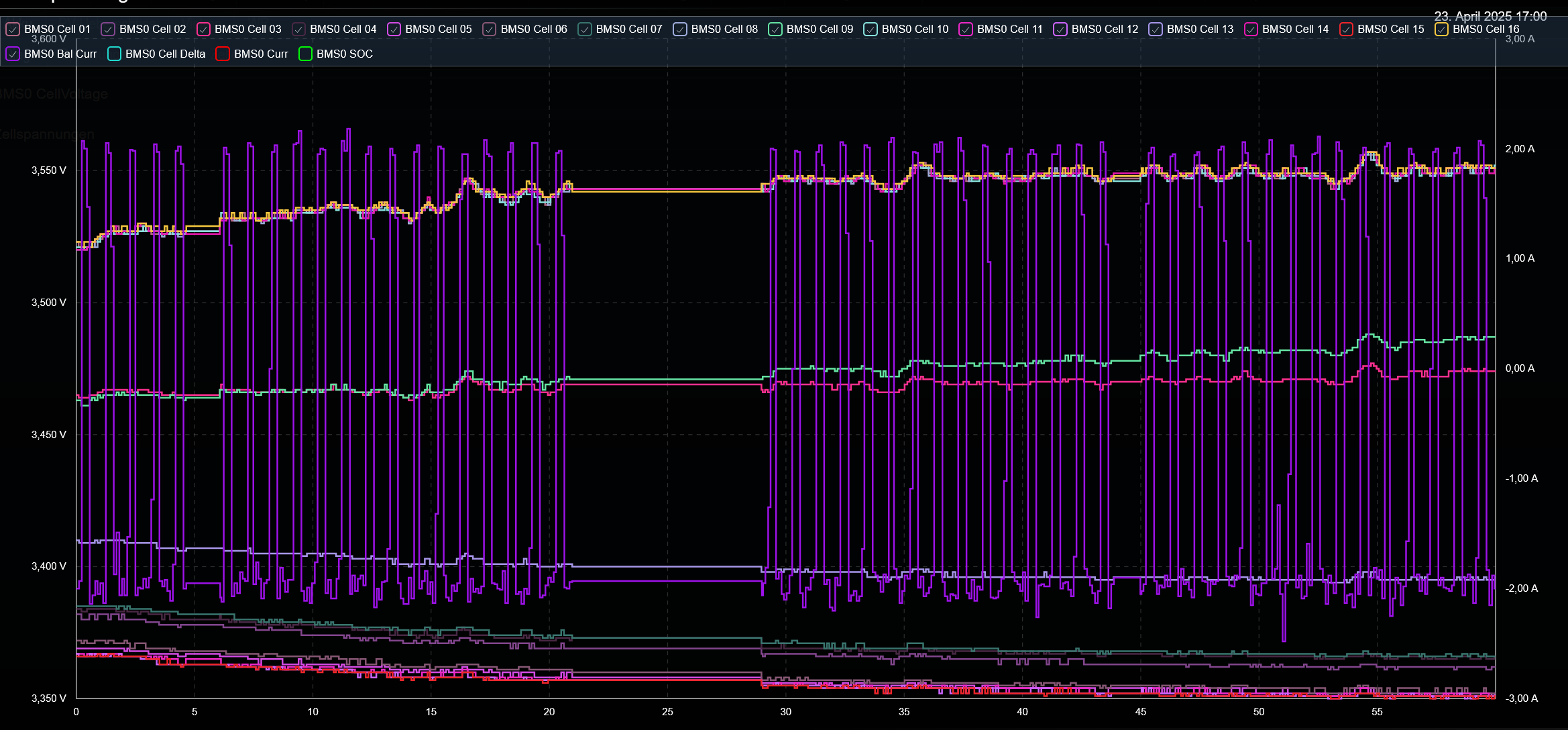Click the 3,450 V axis label

(x=49, y=435)
